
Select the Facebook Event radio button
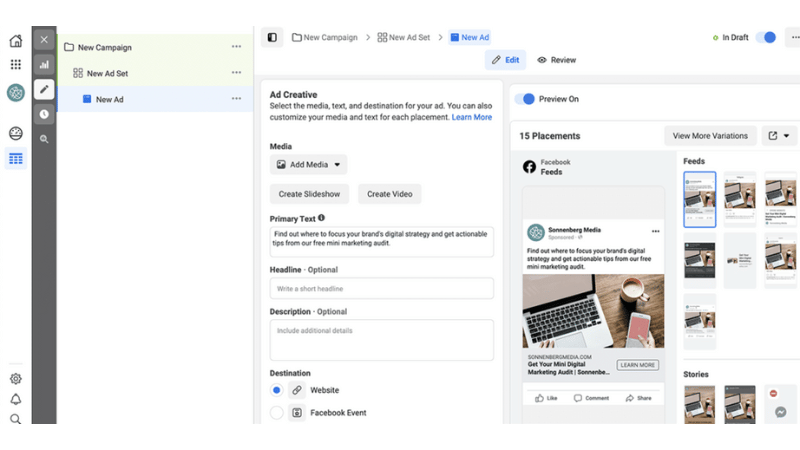pos(277,412)
